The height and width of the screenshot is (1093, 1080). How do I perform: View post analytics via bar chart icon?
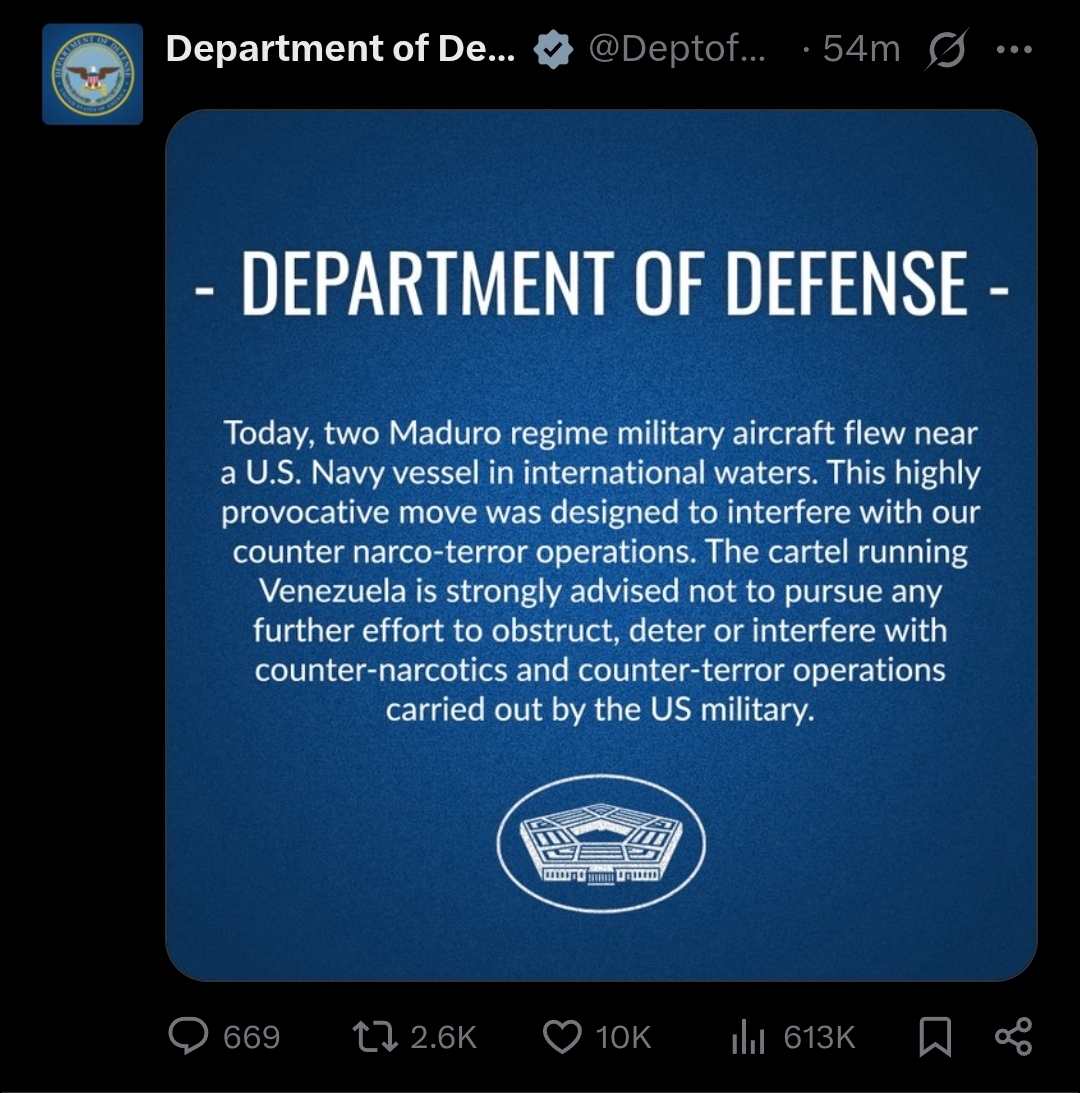748,1038
